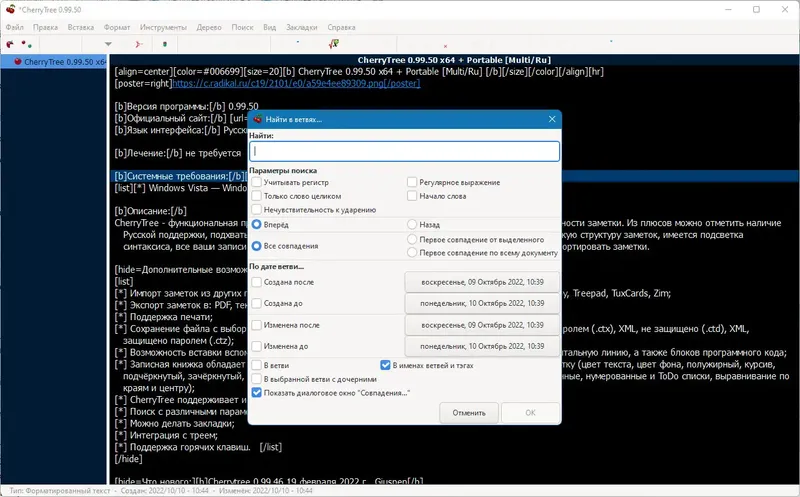Viewport: 800px width, 497px height.
Task: Choose 'Все совпадения' radio option
Action: click(257, 246)
